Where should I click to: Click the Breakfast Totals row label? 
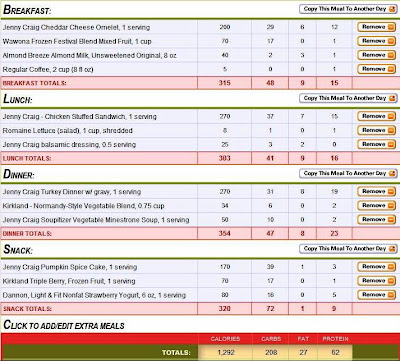35,83
